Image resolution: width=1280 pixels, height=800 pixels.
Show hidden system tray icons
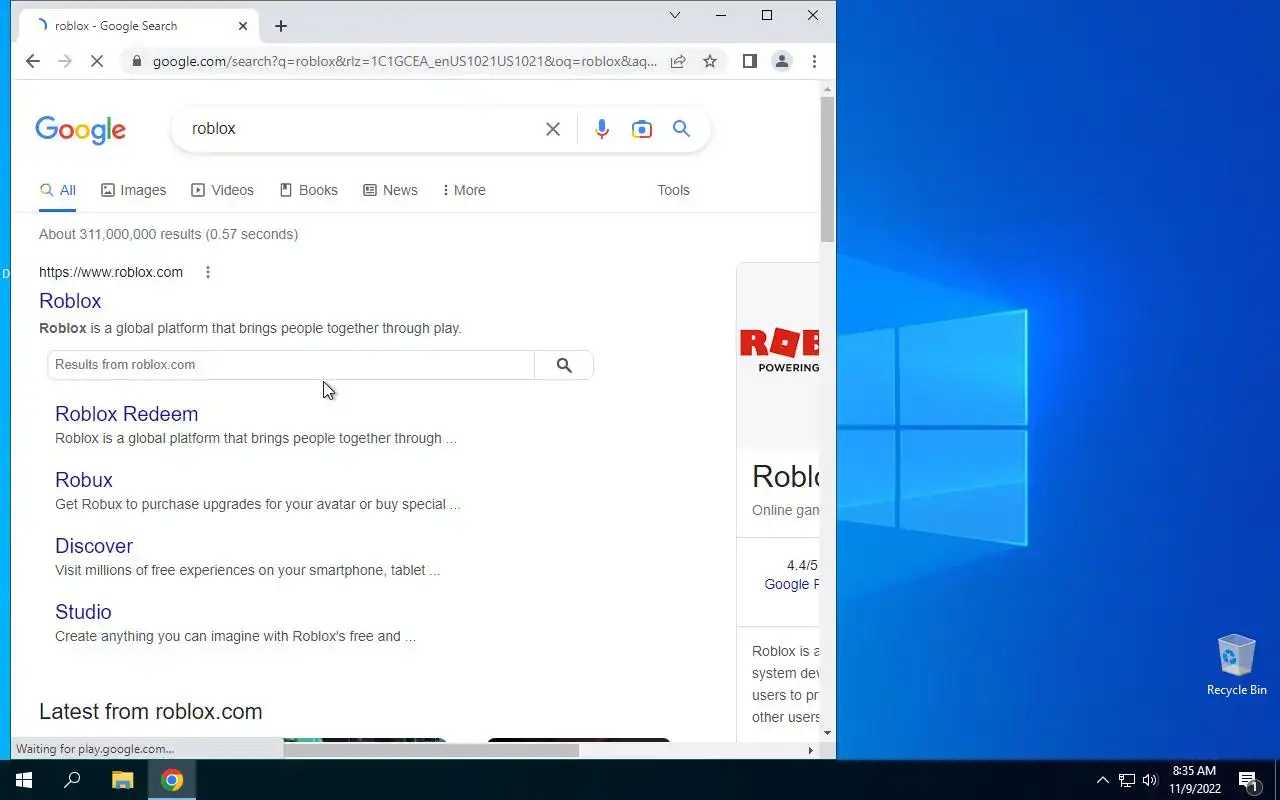(1102, 780)
